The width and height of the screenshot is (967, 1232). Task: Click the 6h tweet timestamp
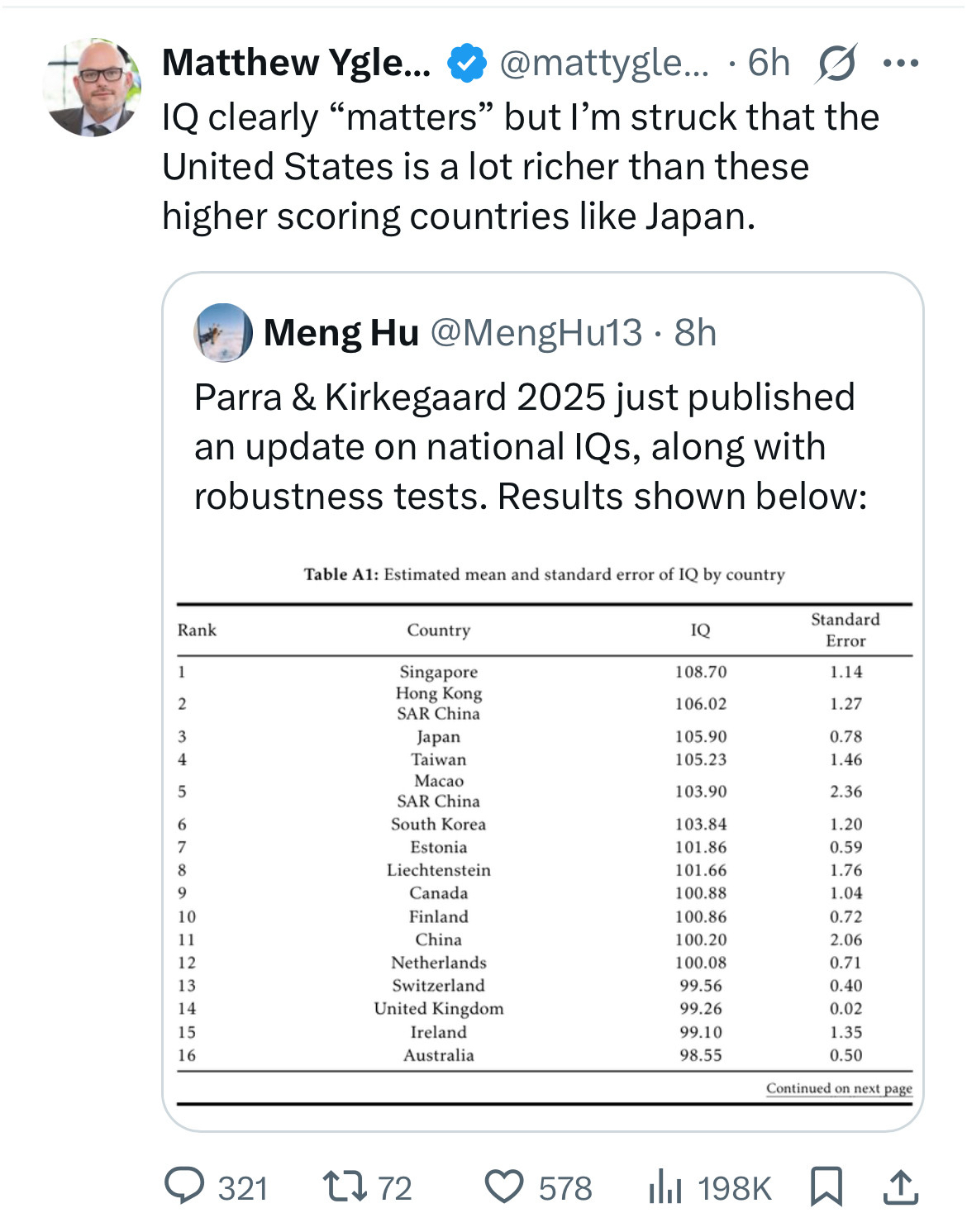[x=769, y=64]
